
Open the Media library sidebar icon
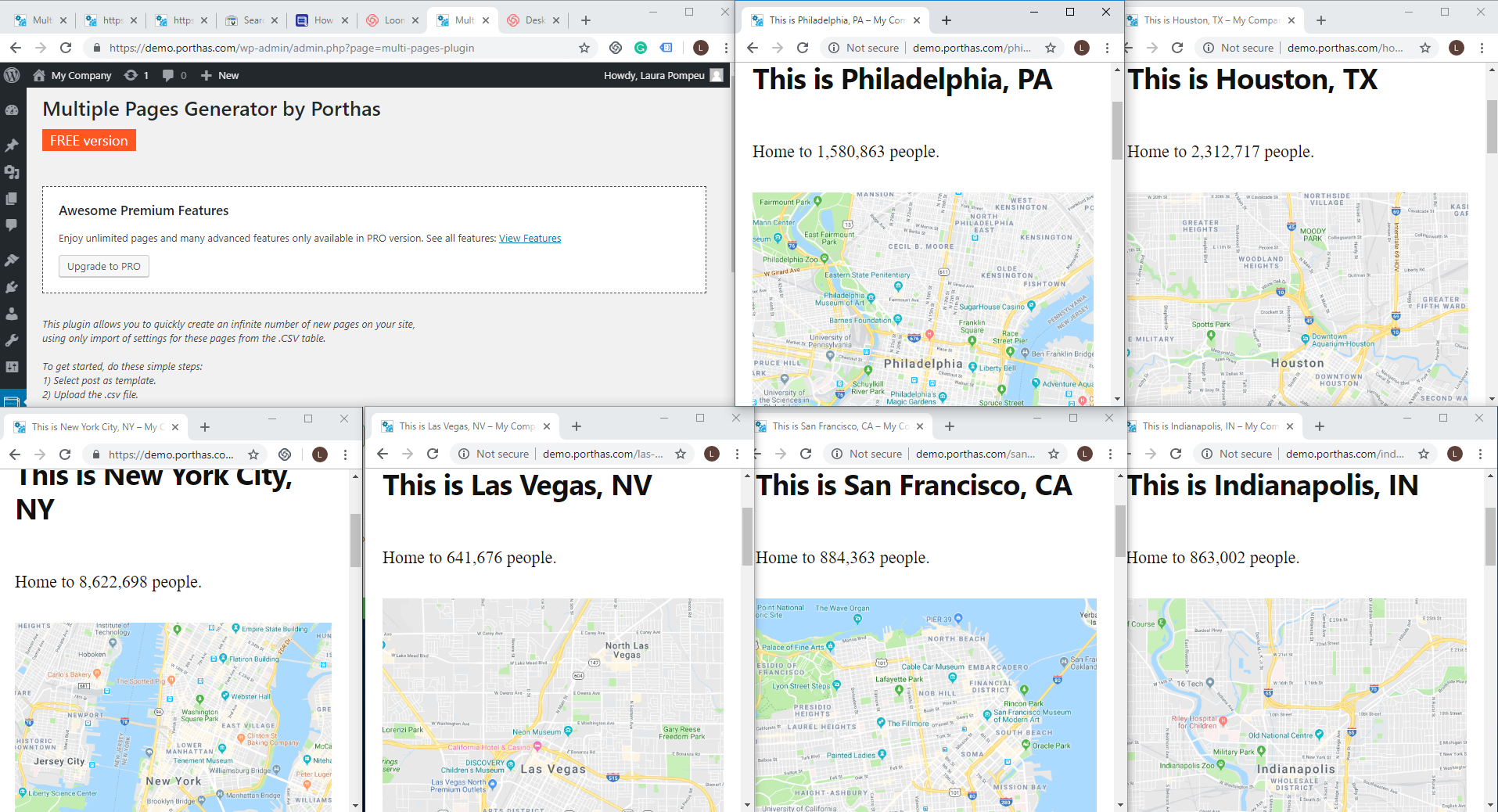(12, 172)
